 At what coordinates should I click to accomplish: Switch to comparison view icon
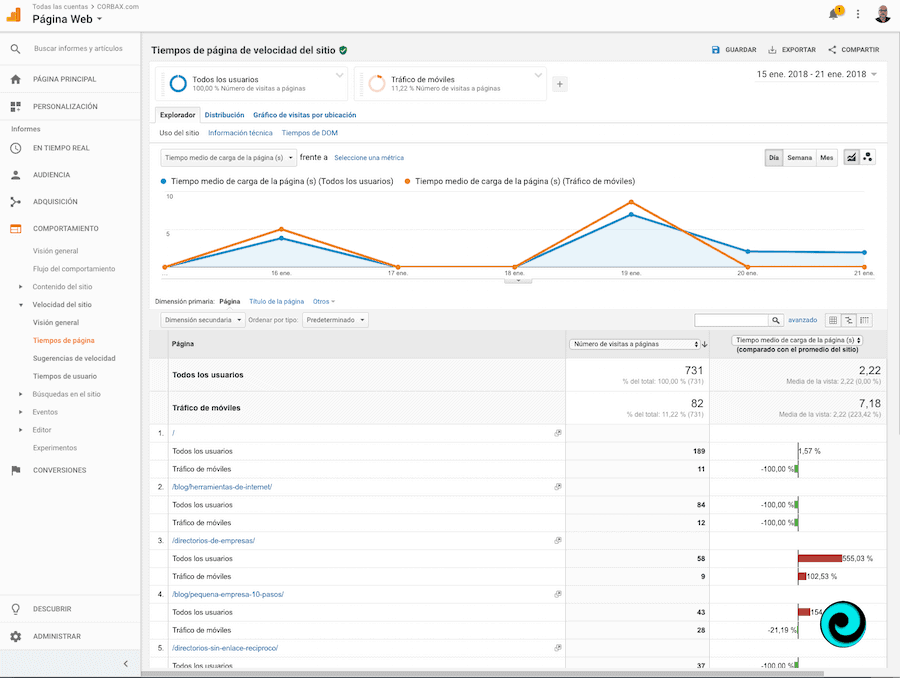pos(848,320)
